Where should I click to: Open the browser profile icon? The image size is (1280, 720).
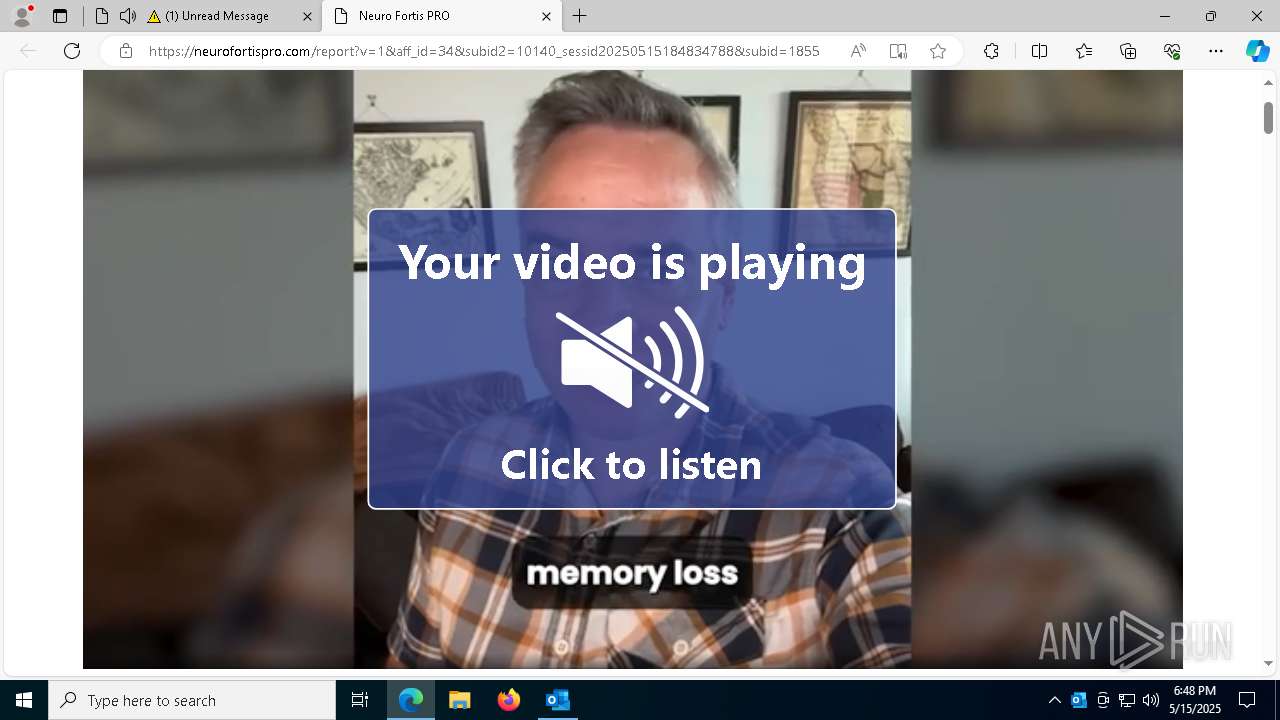21,15
